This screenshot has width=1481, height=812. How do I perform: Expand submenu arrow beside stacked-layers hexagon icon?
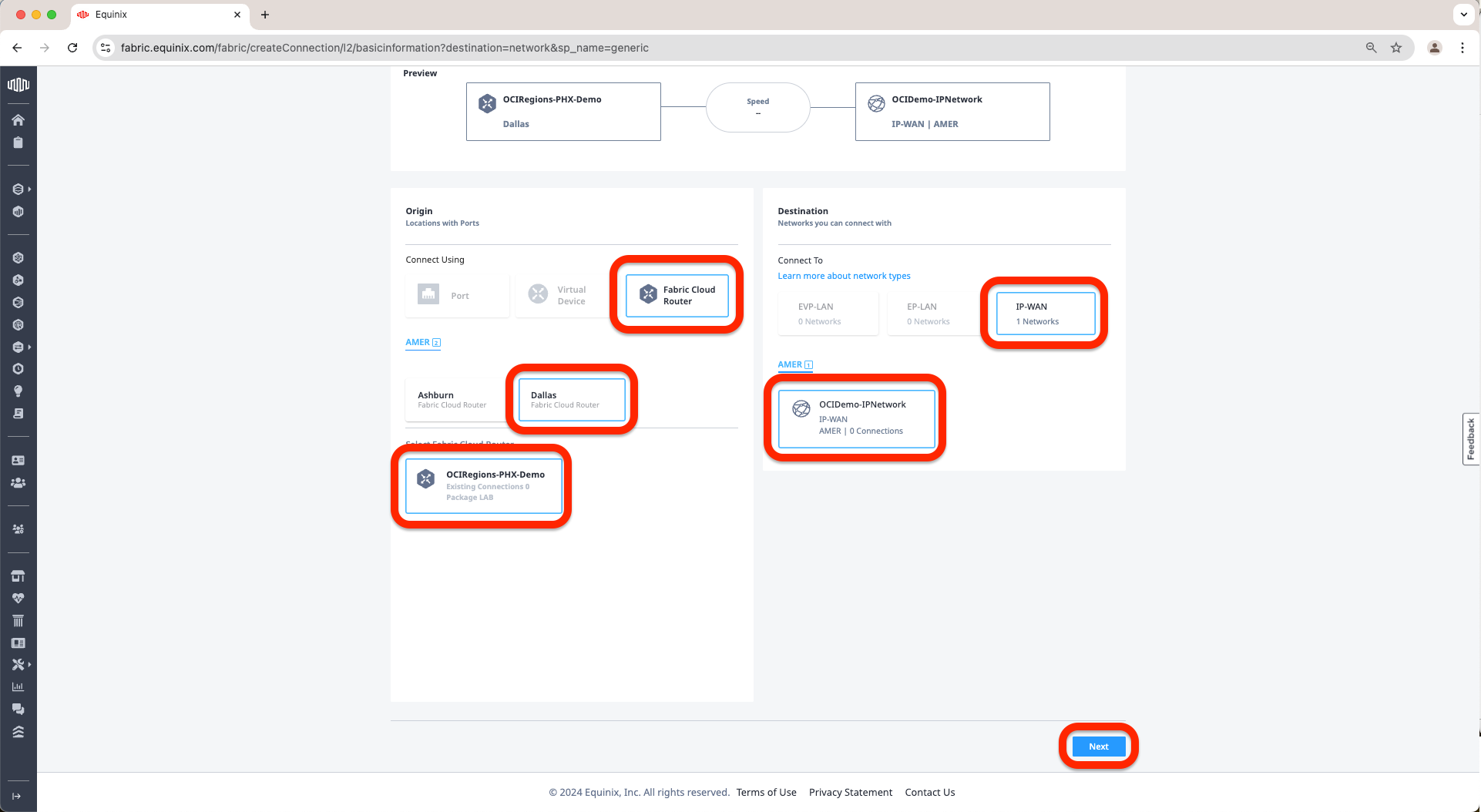coord(29,189)
